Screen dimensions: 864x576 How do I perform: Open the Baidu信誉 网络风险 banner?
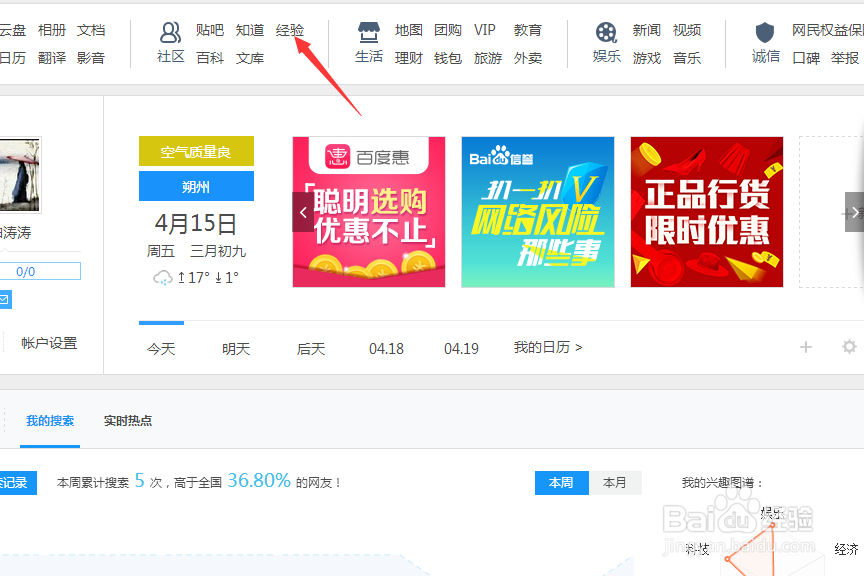coord(538,212)
